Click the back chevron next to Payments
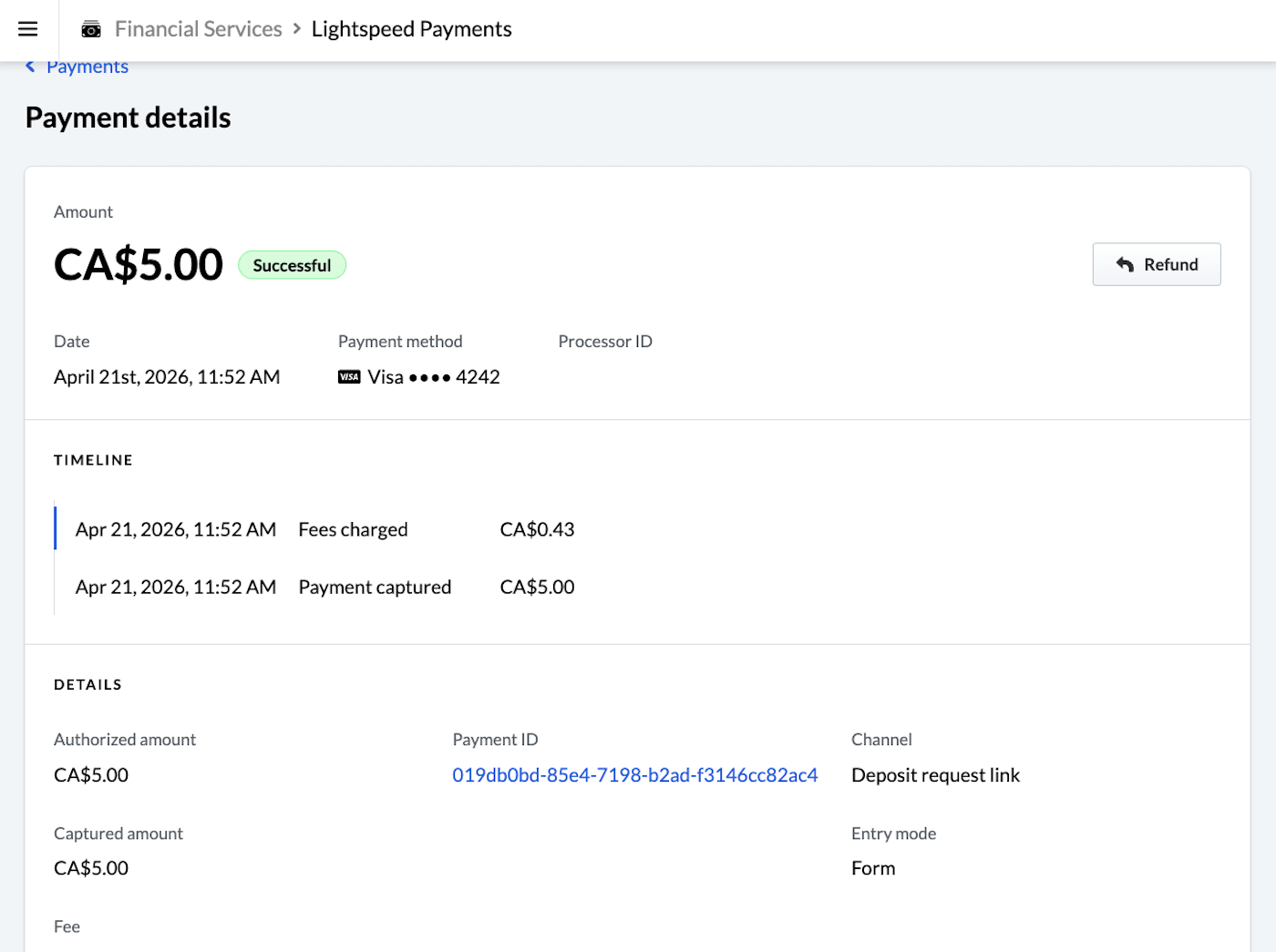Viewport: 1276px width, 952px height. [x=30, y=66]
